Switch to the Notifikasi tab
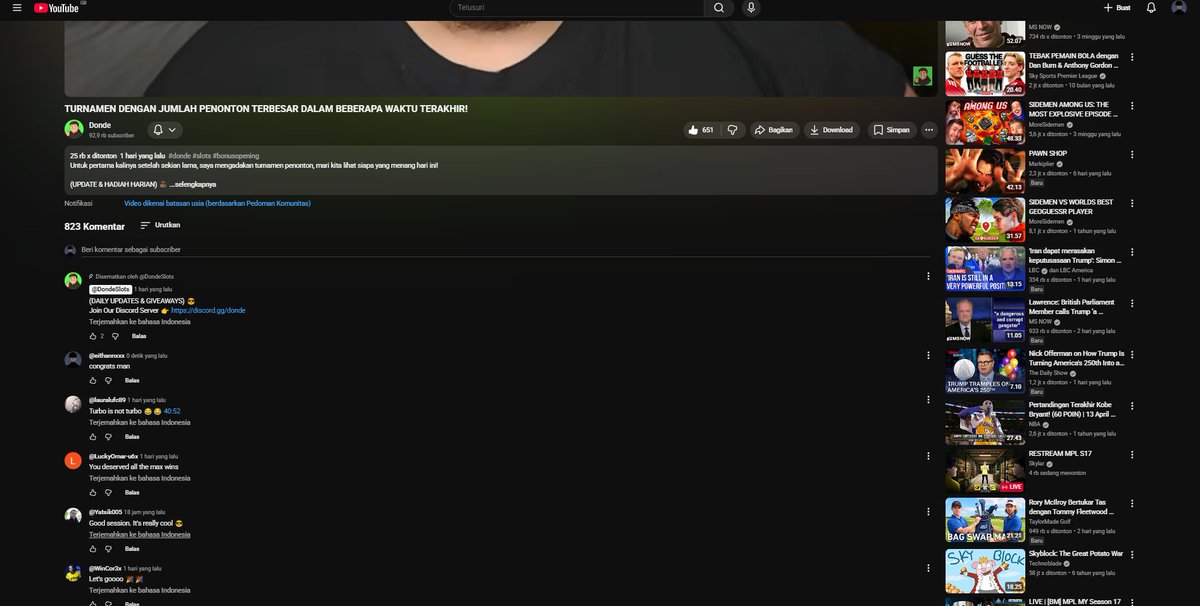The image size is (1200, 606). coord(79,202)
